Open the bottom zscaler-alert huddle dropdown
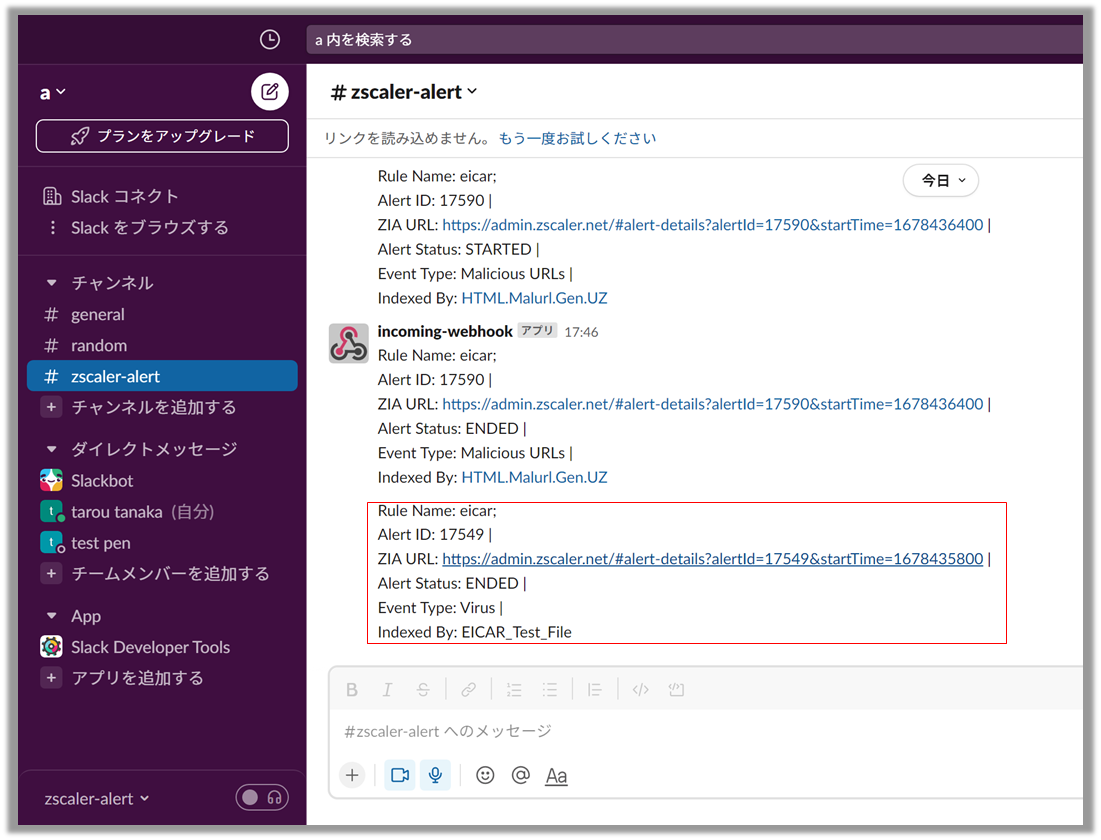Screen dimensions: 1101x840 97,799
